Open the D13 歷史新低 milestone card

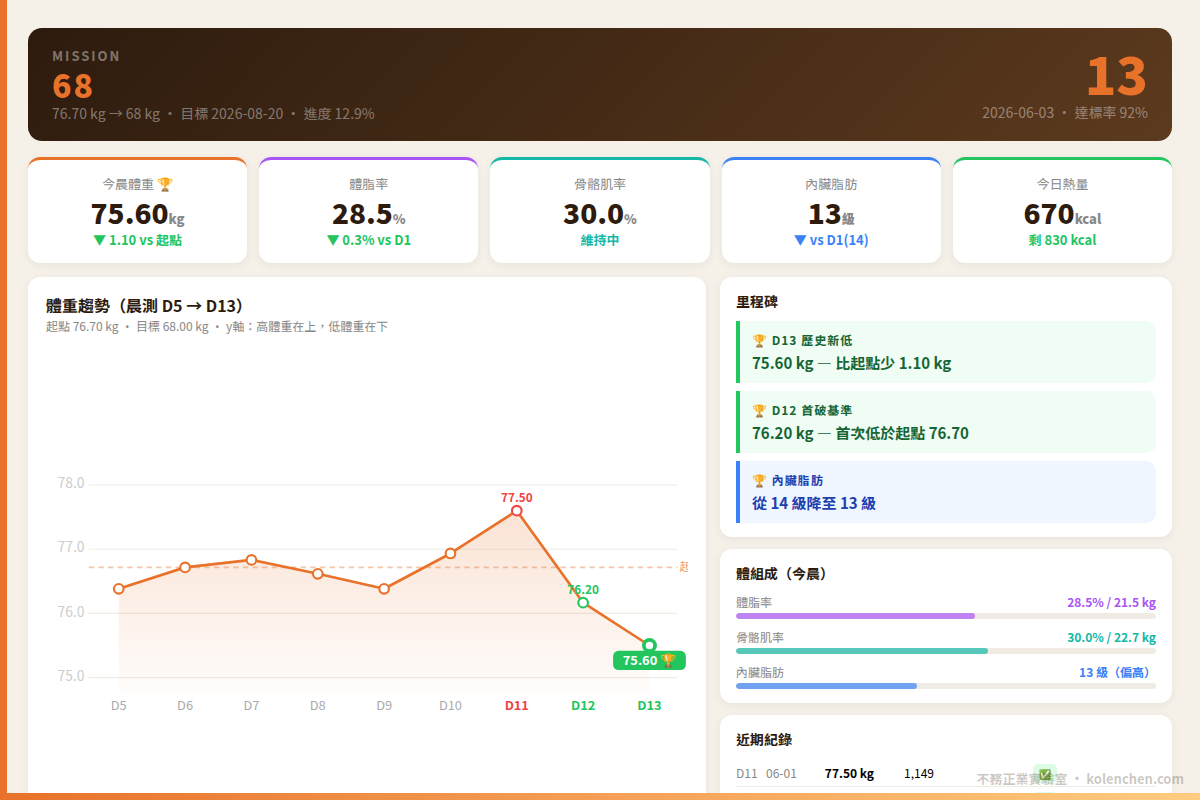pyautogui.click(x=946, y=352)
